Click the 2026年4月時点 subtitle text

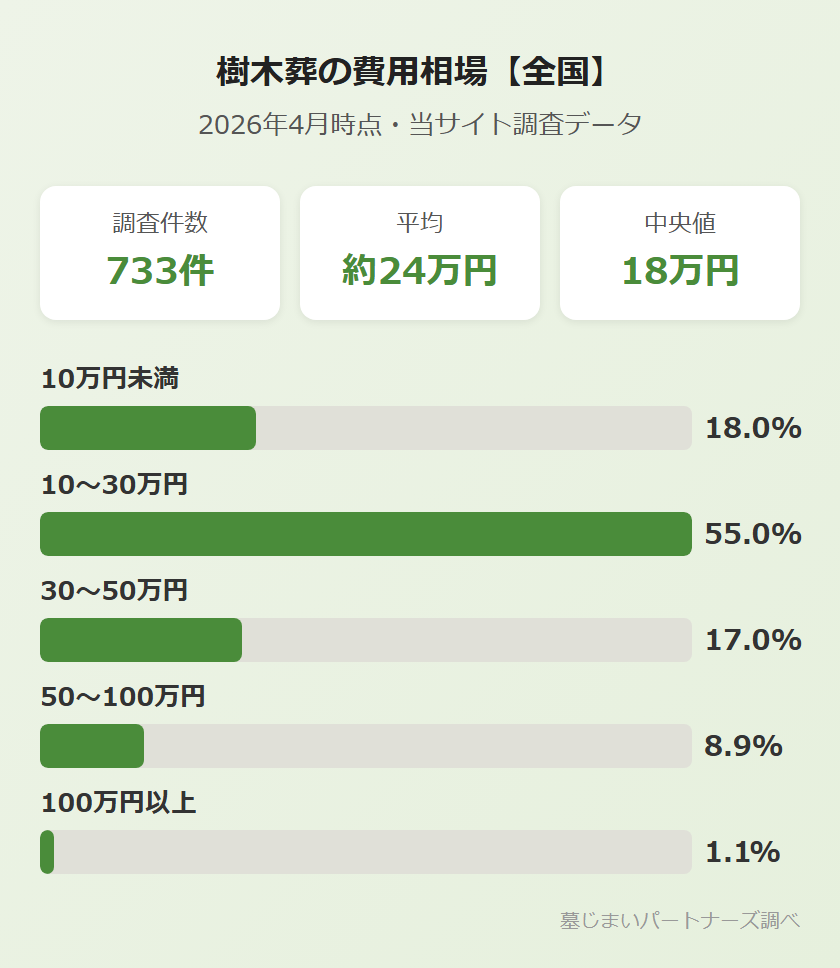pyautogui.click(x=419, y=125)
